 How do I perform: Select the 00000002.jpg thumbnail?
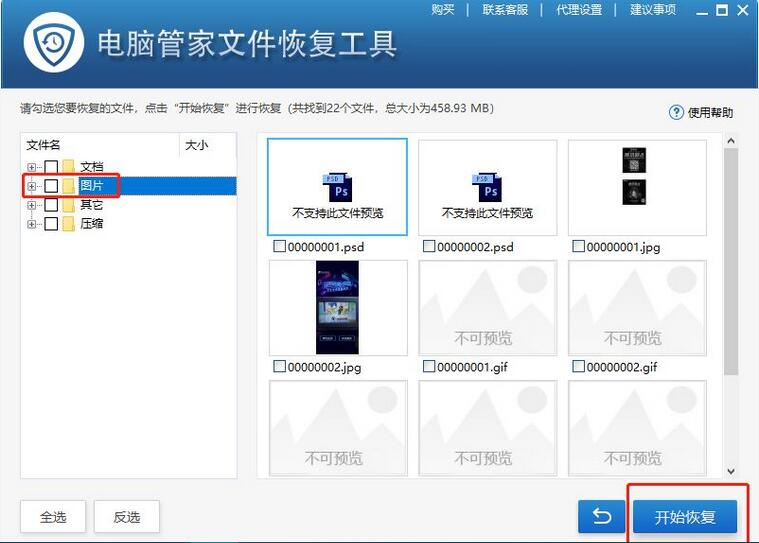click(x=338, y=308)
